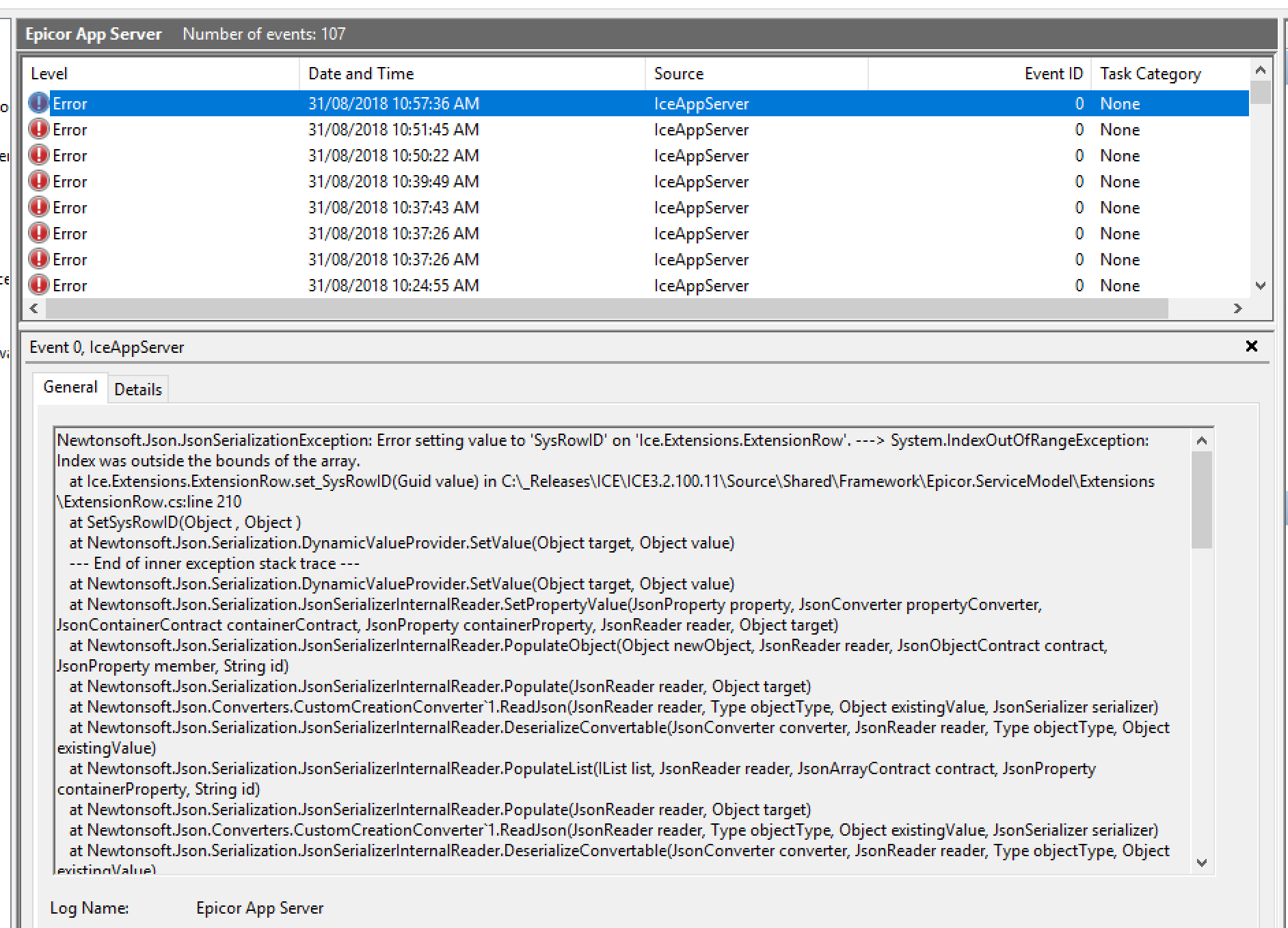This screenshot has width=1288, height=928.
Task: Click the event list's left scroll arrow
Action: [x=34, y=308]
